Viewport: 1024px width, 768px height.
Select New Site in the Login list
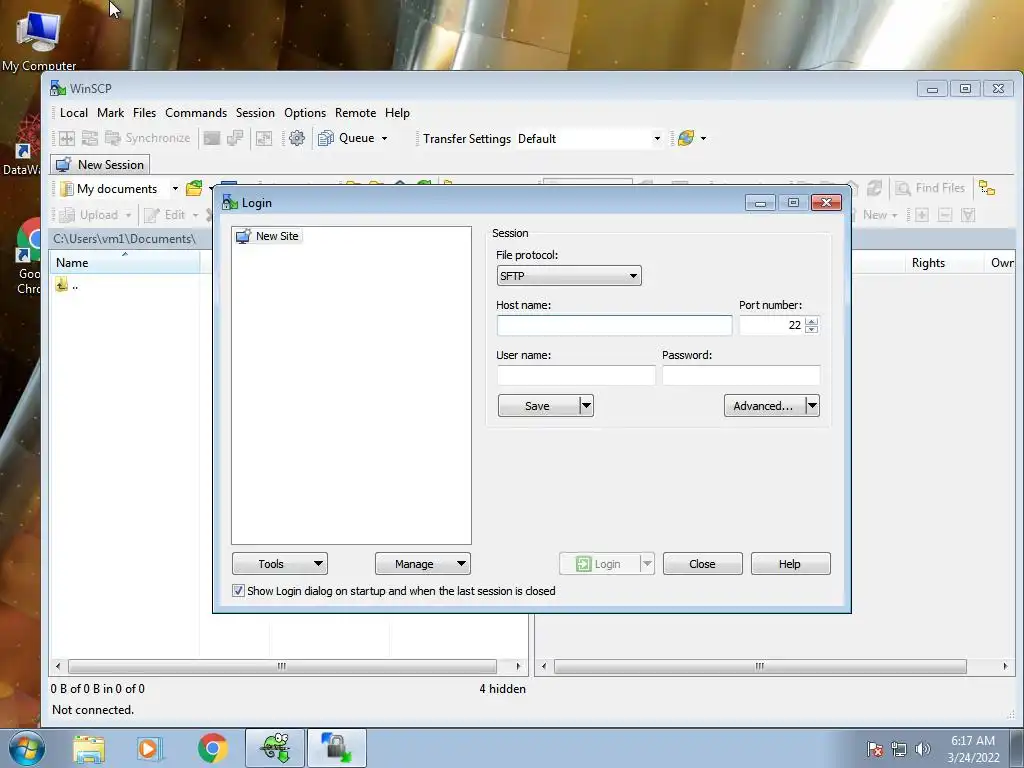(268, 236)
